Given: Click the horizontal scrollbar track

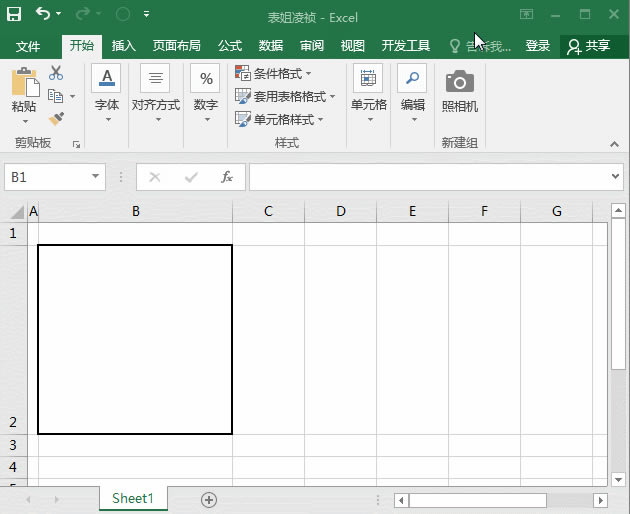Looking at the screenshot, I should (x=570, y=500).
